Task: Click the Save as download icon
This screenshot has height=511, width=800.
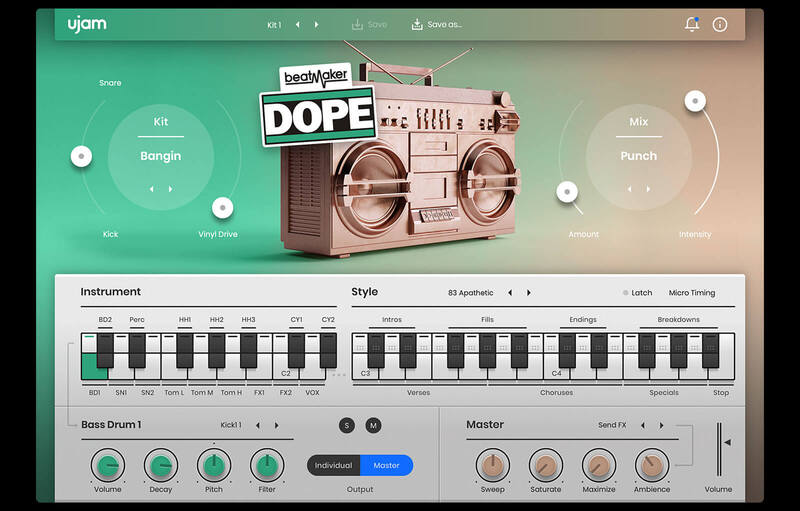Action: click(417, 24)
